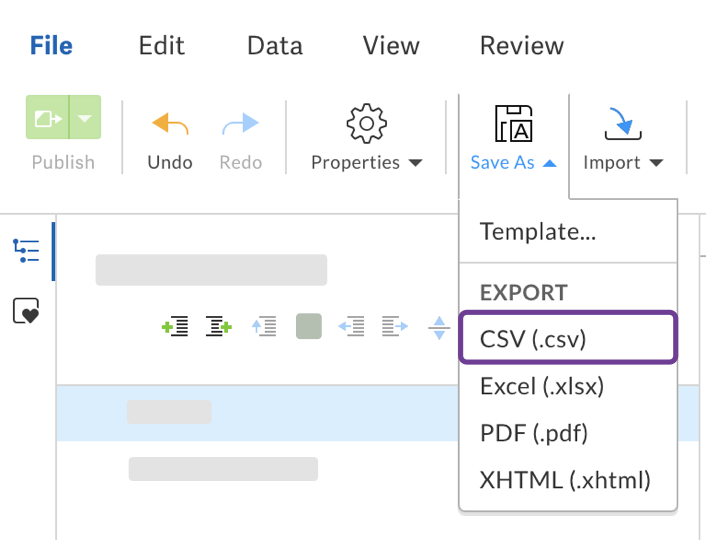Click the Undo arrow
The height and width of the screenshot is (540, 706).
pyautogui.click(x=169, y=124)
